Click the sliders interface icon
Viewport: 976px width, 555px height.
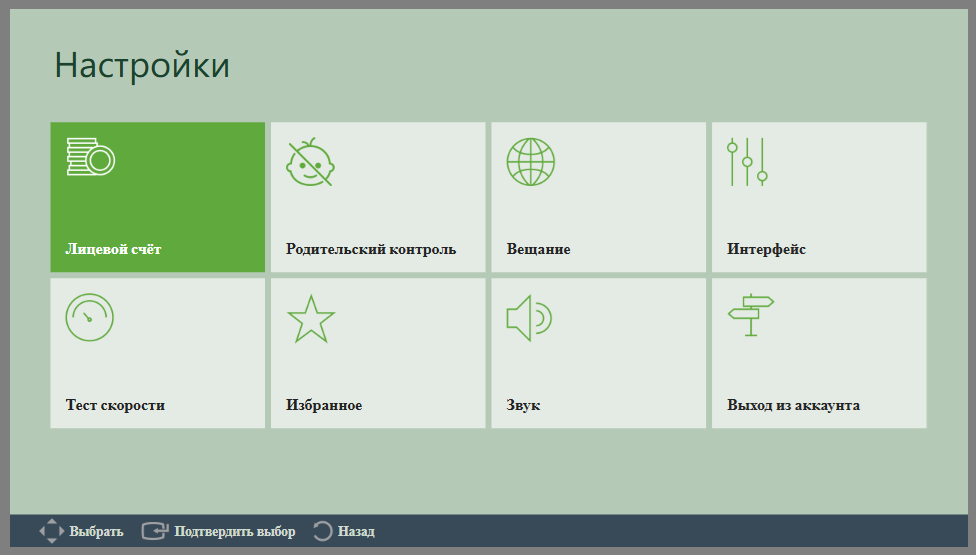click(x=747, y=162)
